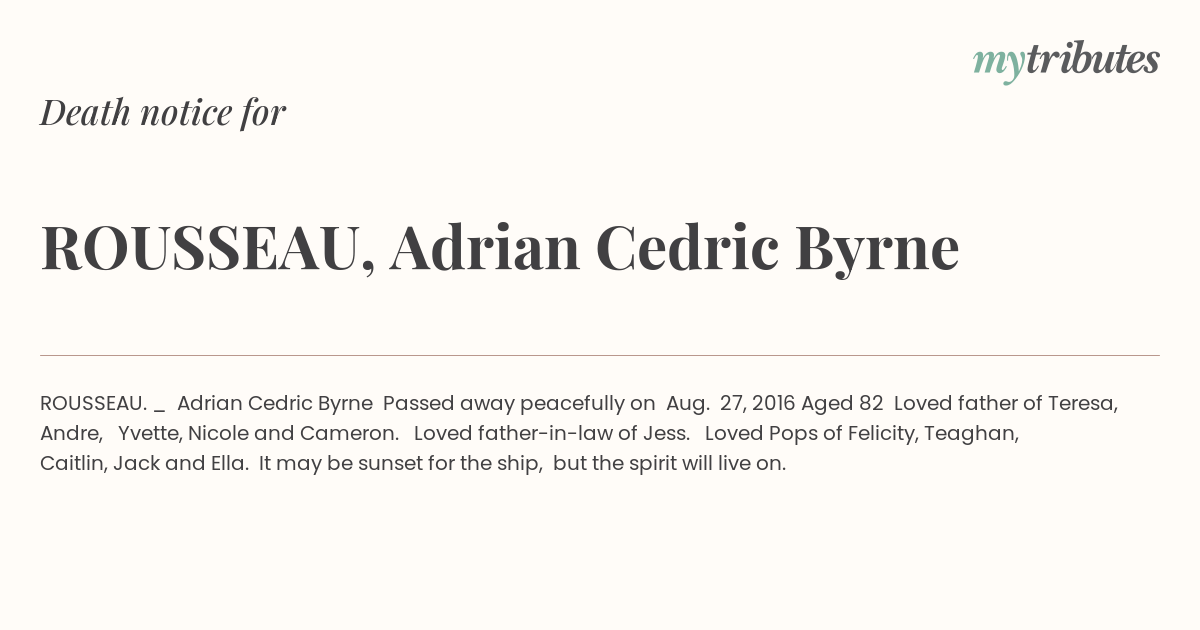Click 'Loved Pops of Felicity, Teaghan' text
Screen dimensions: 1200x630
(x=862, y=434)
